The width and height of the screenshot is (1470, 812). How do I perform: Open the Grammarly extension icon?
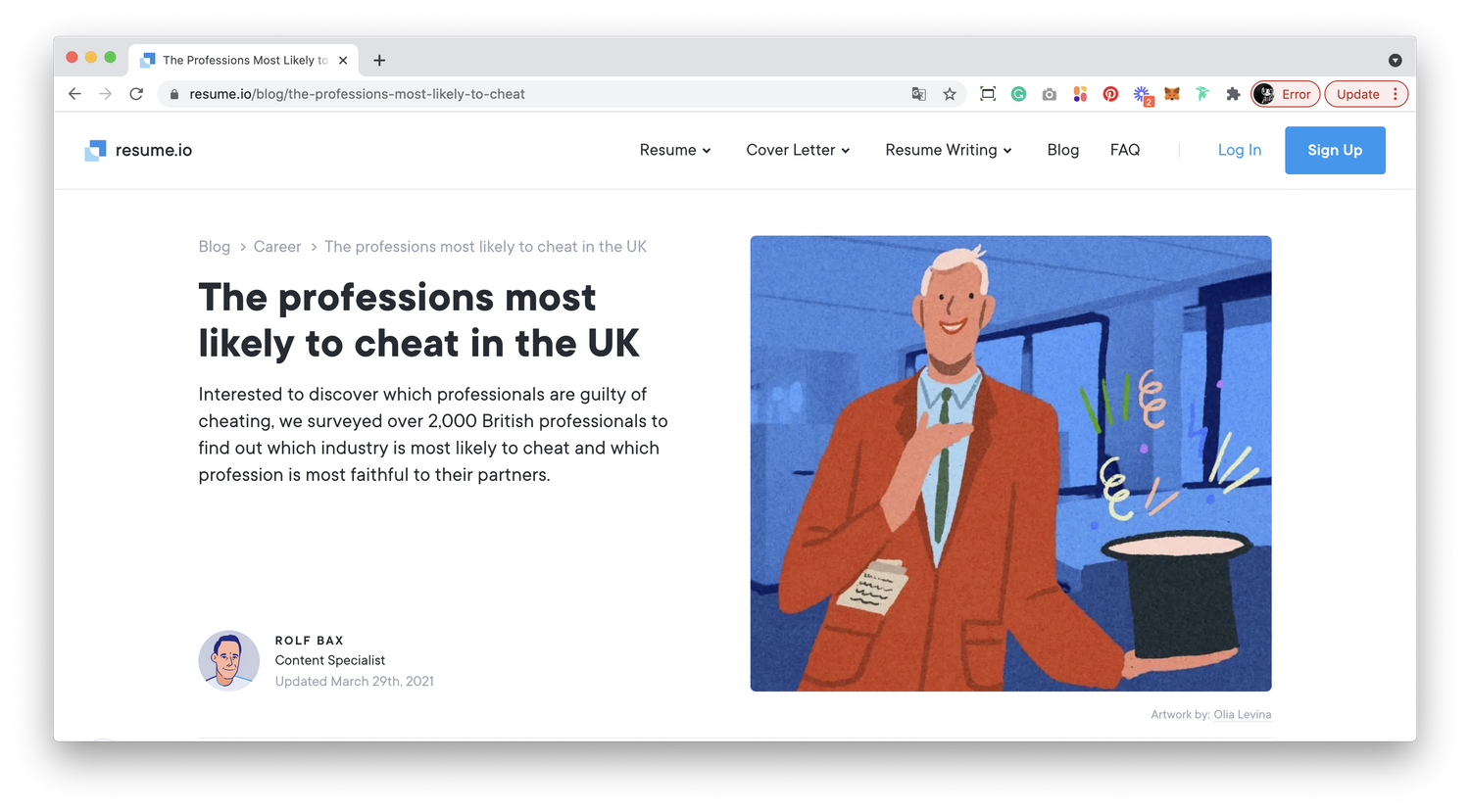(1018, 94)
